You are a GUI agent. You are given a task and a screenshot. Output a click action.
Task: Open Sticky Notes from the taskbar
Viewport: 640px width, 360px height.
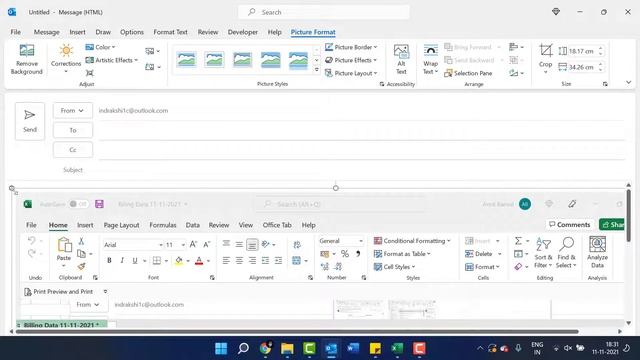tap(375, 349)
